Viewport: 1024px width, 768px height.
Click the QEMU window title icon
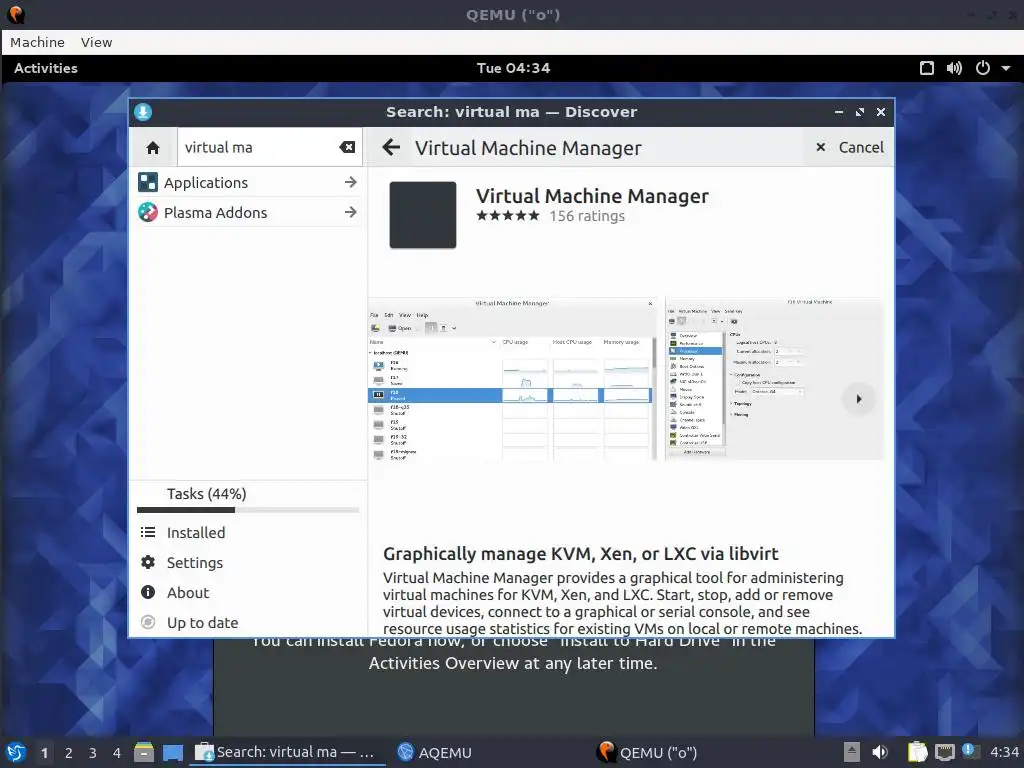pyautogui.click(x=14, y=14)
